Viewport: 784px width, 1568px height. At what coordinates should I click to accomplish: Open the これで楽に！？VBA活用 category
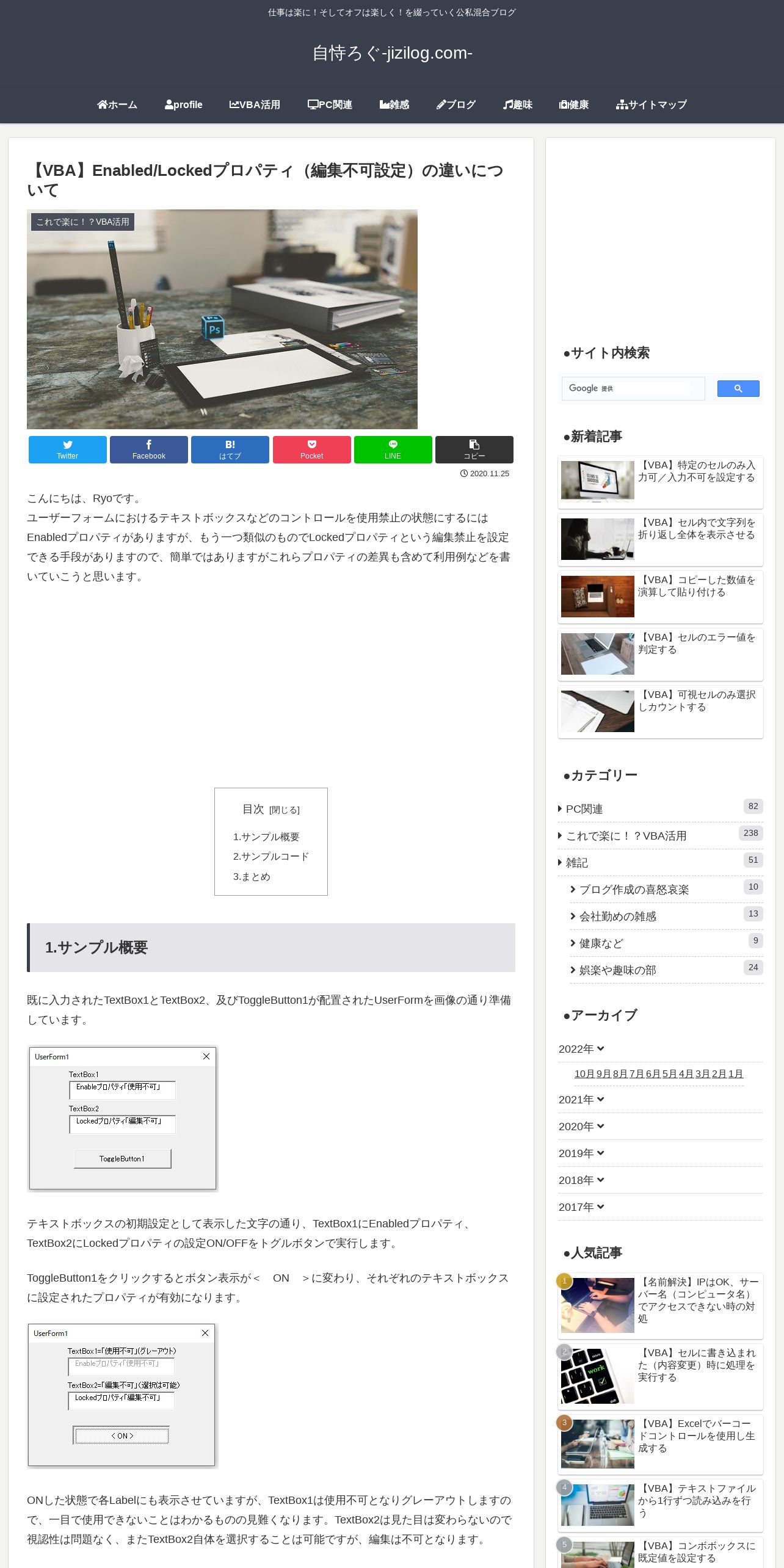click(661, 836)
